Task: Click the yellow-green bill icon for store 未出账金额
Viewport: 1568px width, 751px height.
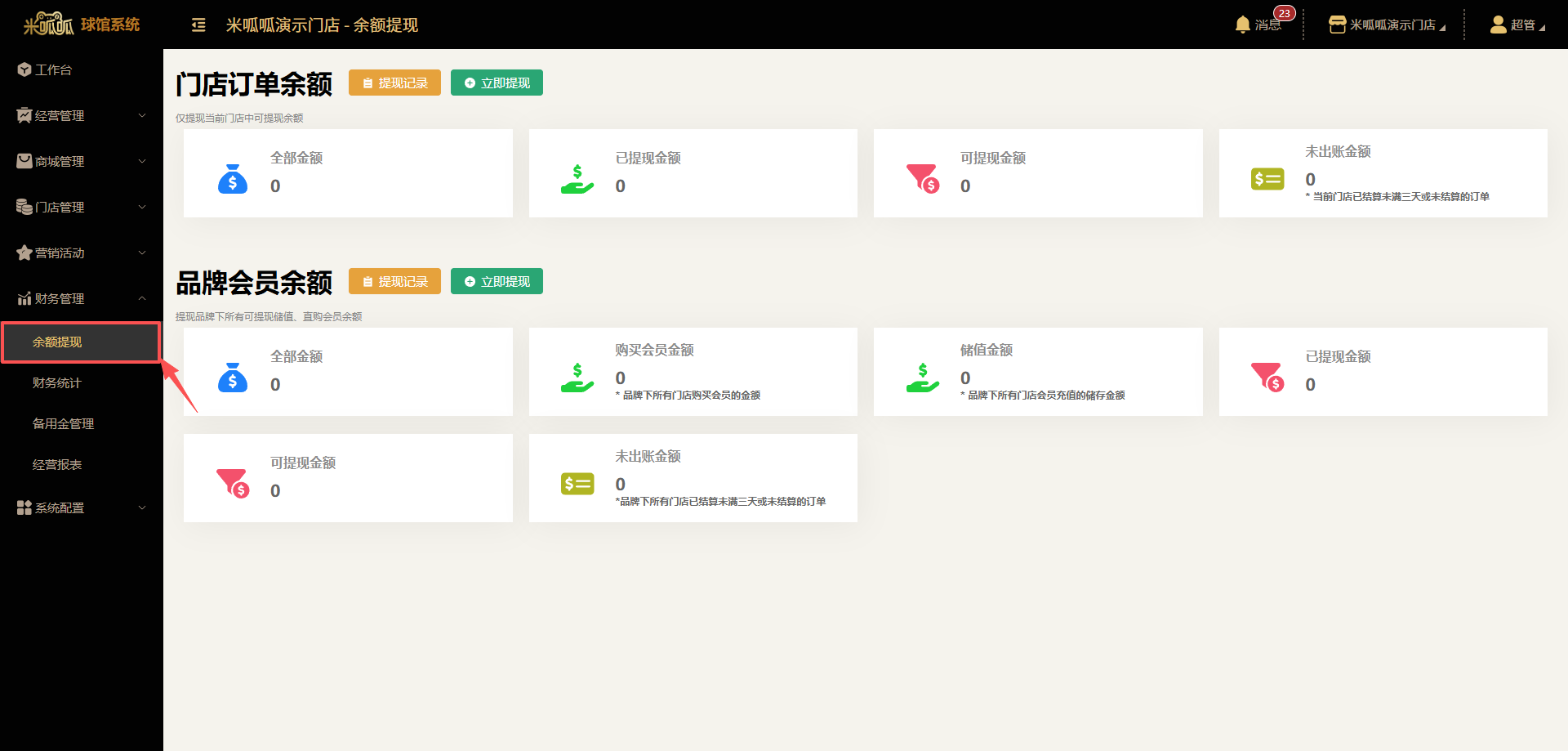Action: pyautogui.click(x=1267, y=179)
